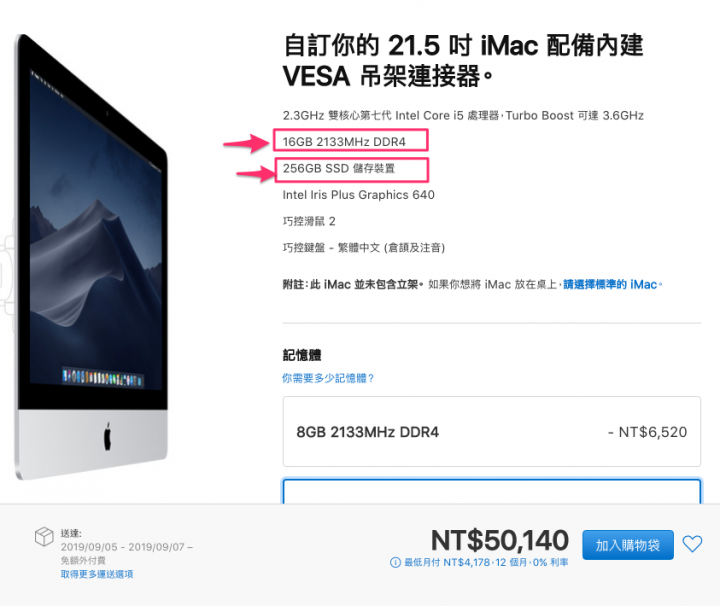Image resolution: width=720 pixels, height=606 pixels.
Task: Click the Apple logo on iMac image
Action: pos(107,437)
